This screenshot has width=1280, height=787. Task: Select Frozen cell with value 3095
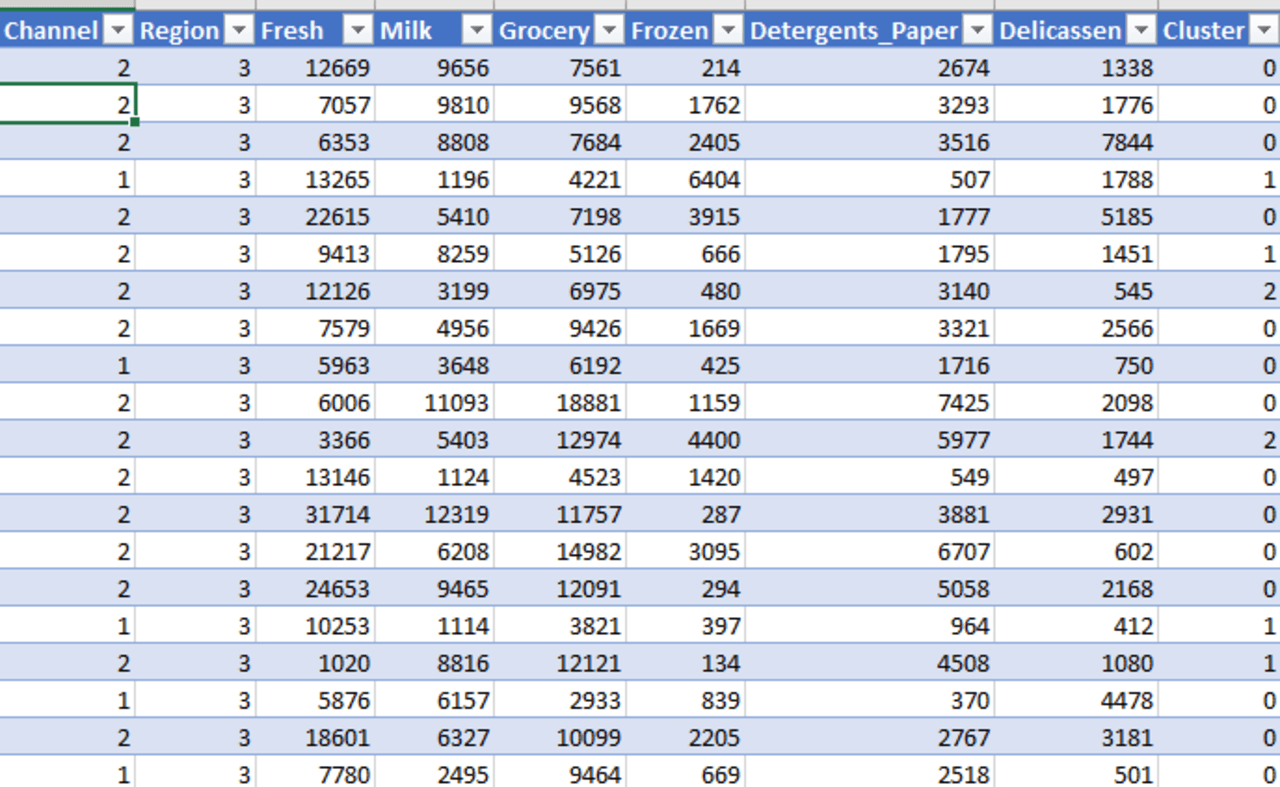tap(686, 551)
